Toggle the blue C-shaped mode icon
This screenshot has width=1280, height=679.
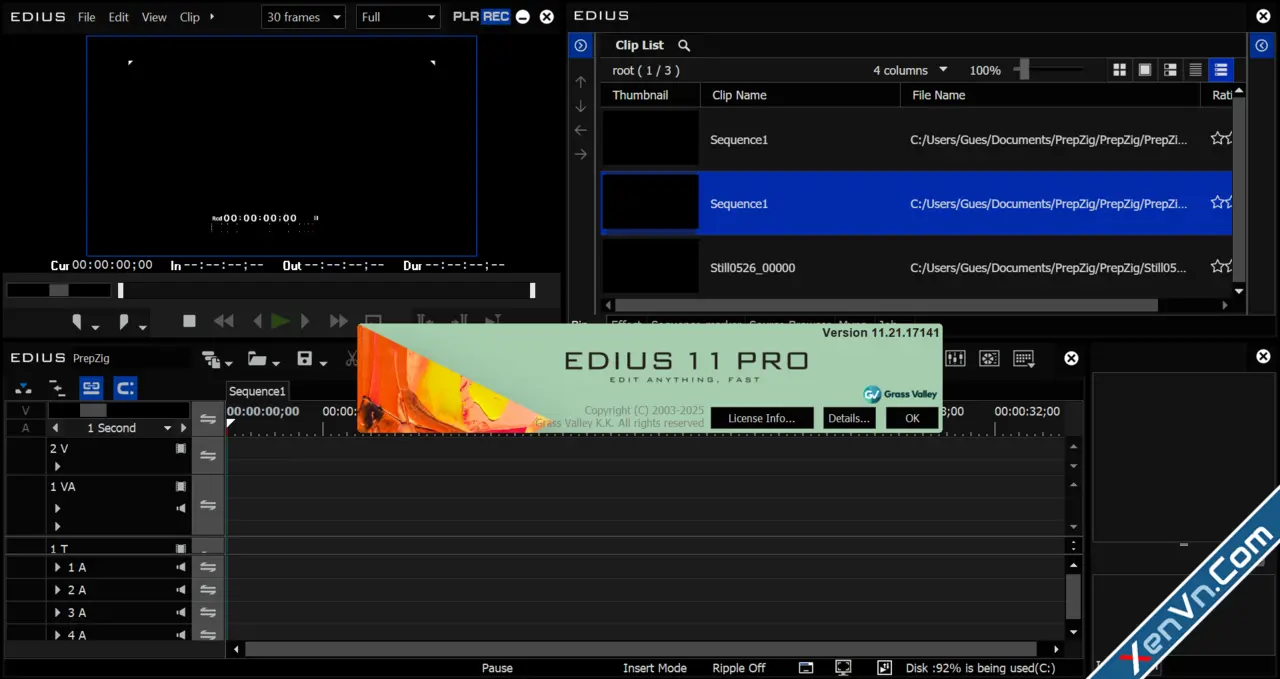(x=125, y=388)
